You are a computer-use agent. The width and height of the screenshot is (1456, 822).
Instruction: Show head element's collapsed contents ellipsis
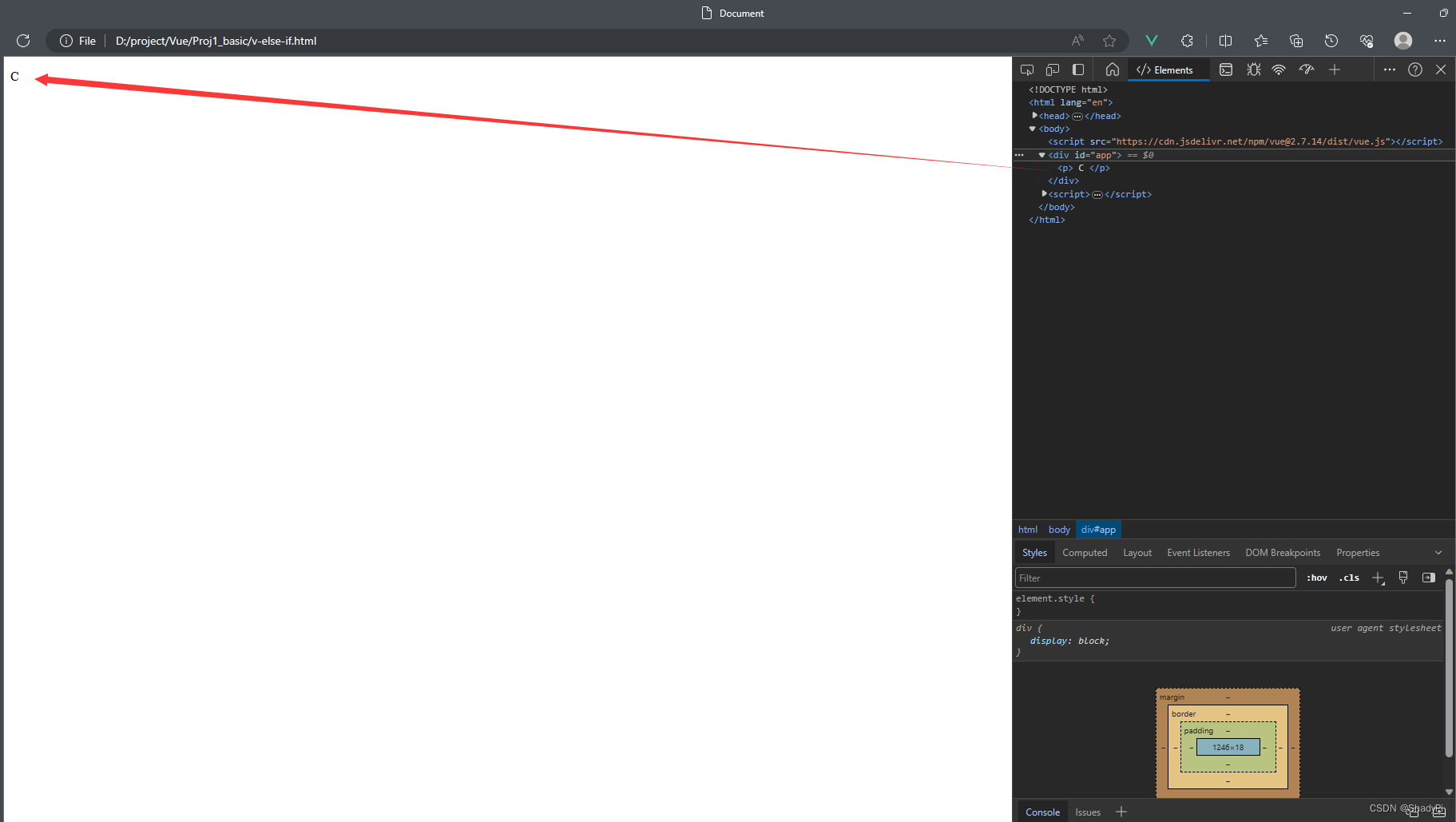pos(1077,117)
